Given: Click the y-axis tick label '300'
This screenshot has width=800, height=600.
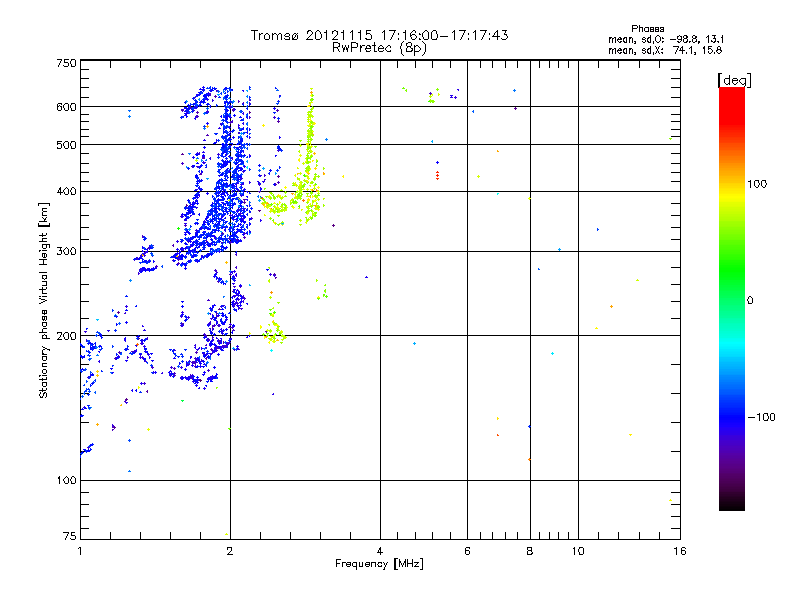Looking at the screenshot, I should coord(66,252).
